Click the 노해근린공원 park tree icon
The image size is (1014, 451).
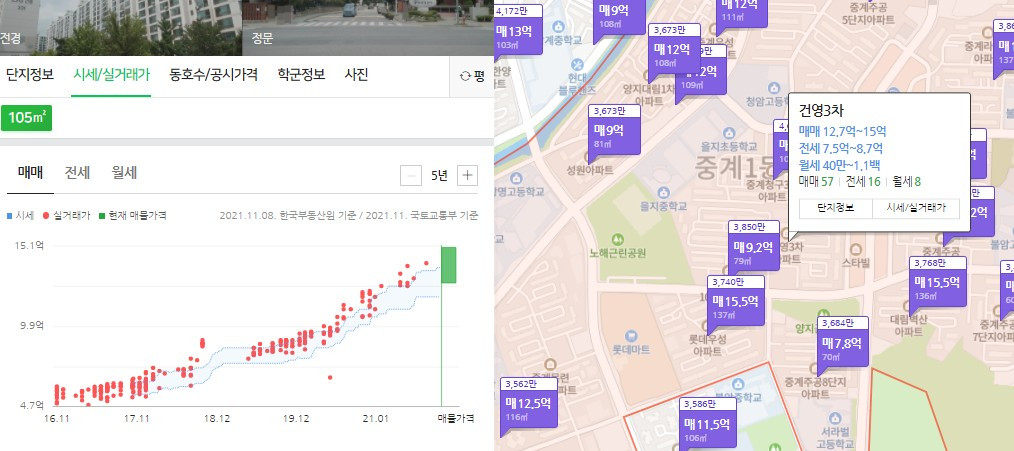coord(617,239)
